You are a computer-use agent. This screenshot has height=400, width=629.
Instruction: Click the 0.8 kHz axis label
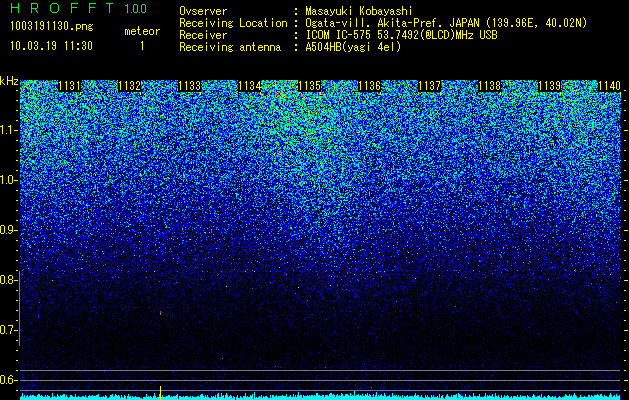coord(8,280)
